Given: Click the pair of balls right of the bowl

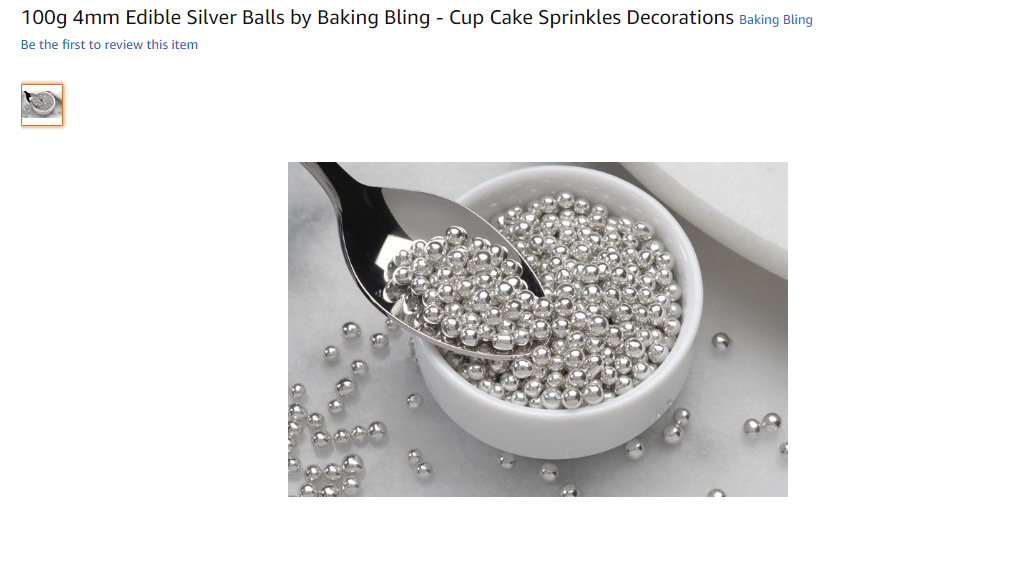Looking at the screenshot, I should click(x=762, y=424).
